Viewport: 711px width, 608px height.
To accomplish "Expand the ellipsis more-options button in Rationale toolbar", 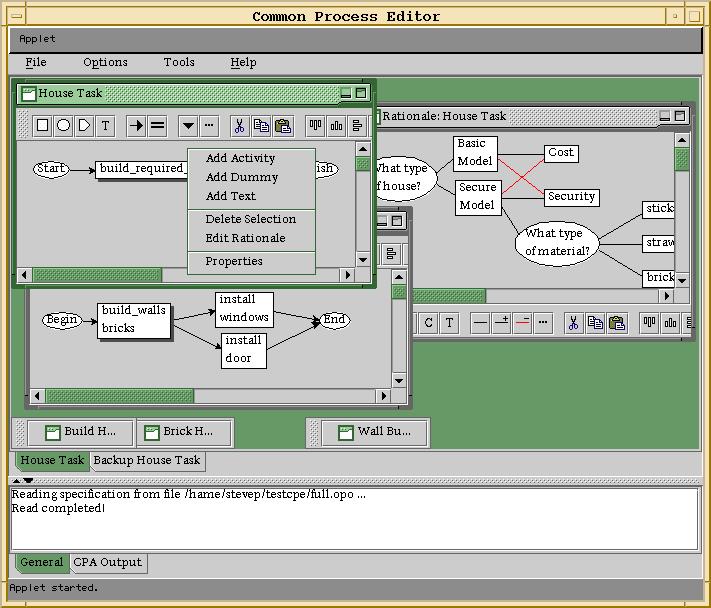I will click(543, 323).
